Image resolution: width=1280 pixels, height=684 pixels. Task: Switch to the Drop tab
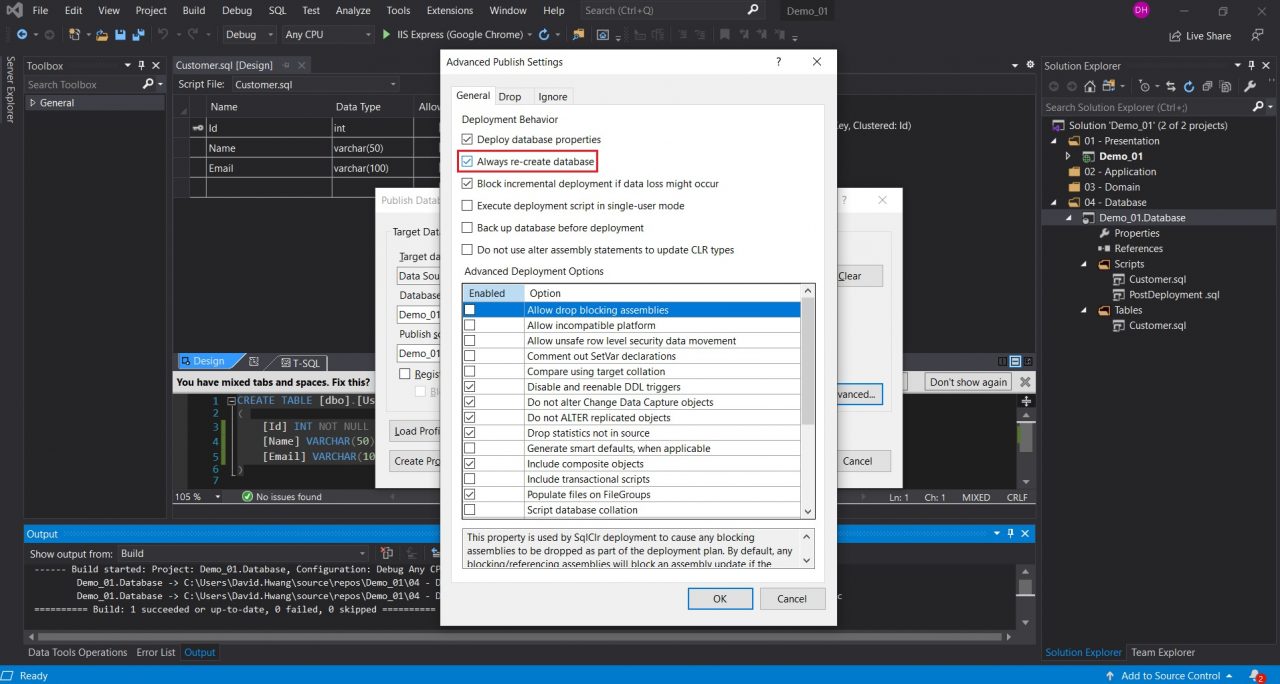(x=510, y=96)
